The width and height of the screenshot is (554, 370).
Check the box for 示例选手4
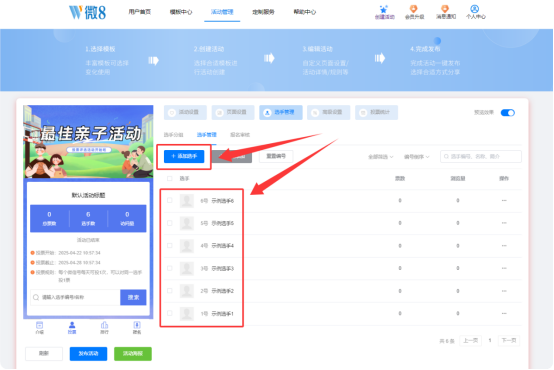click(x=170, y=246)
